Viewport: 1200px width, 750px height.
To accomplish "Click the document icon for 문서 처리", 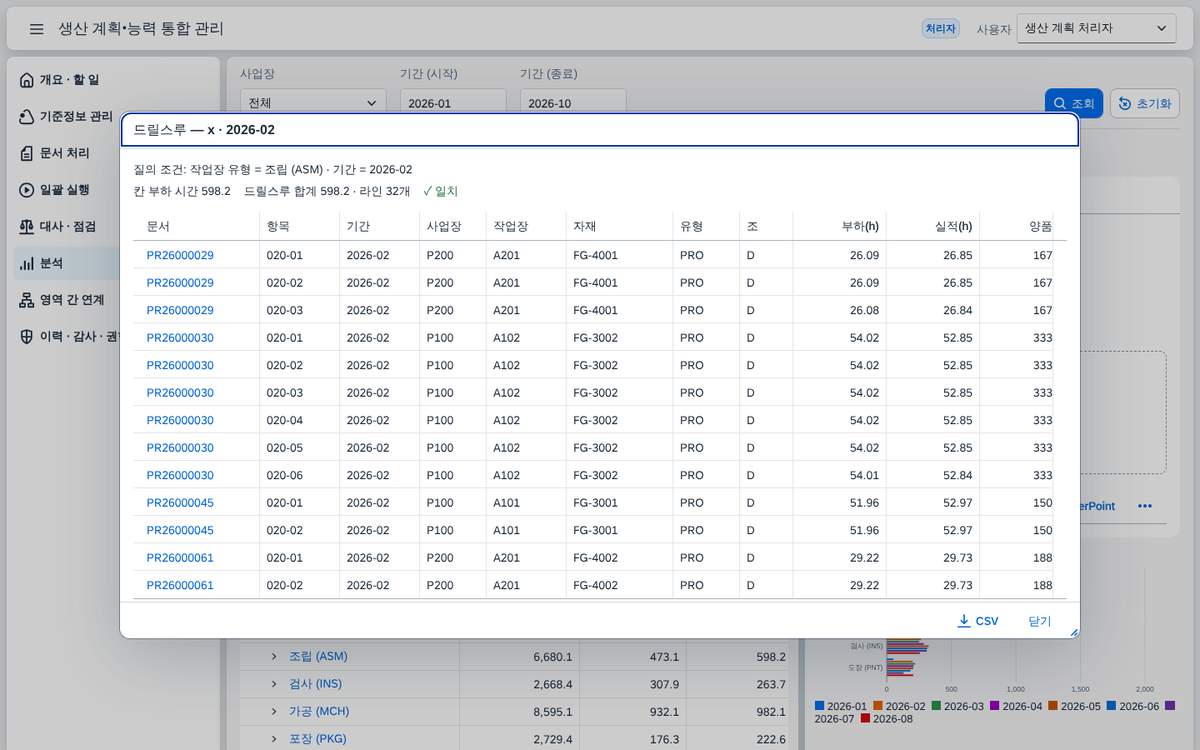I will tap(27, 153).
